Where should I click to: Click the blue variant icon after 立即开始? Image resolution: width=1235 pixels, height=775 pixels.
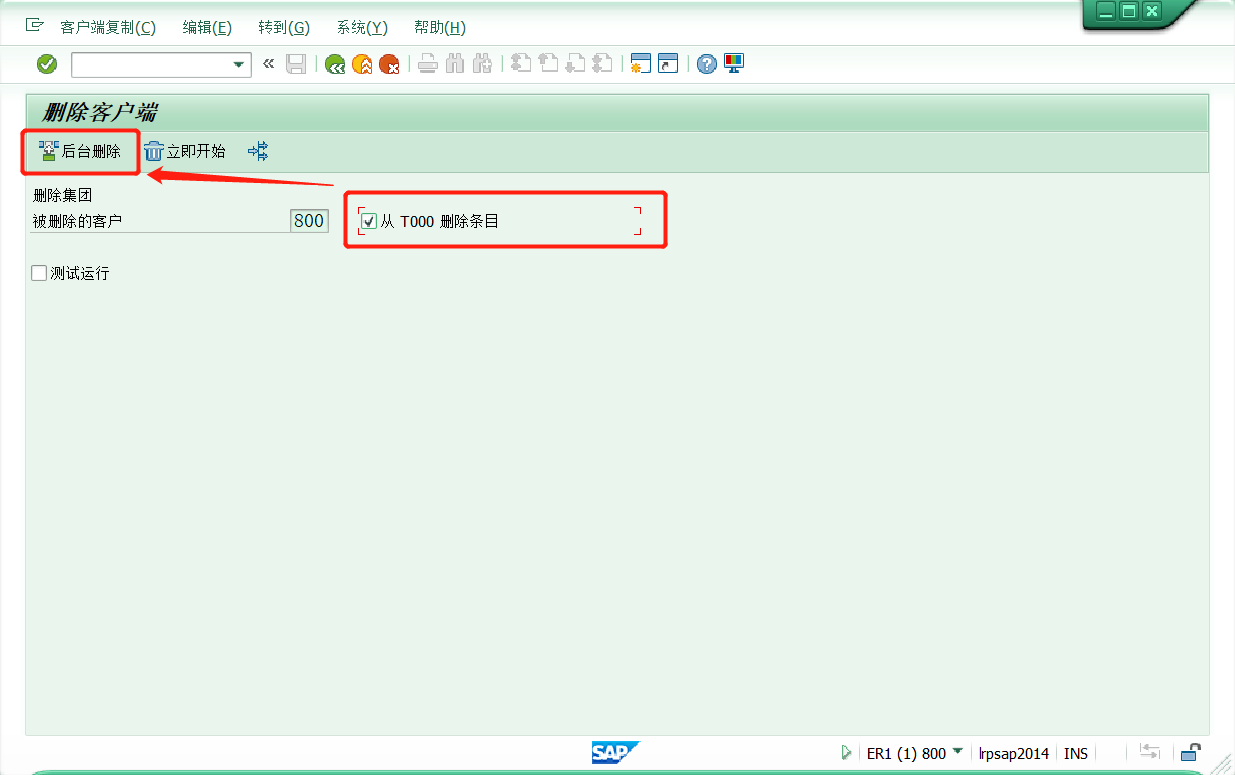258,151
